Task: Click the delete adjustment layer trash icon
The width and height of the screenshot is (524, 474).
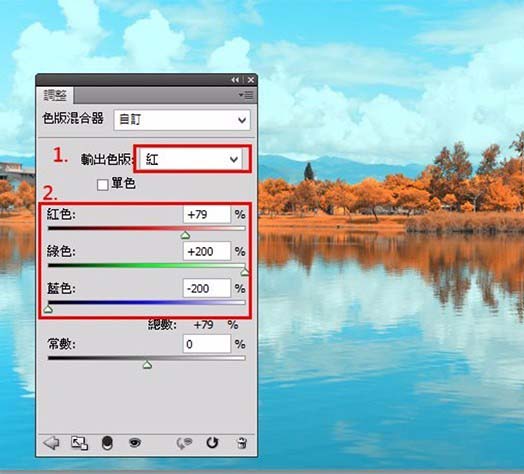Action: click(x=241, y=443)
